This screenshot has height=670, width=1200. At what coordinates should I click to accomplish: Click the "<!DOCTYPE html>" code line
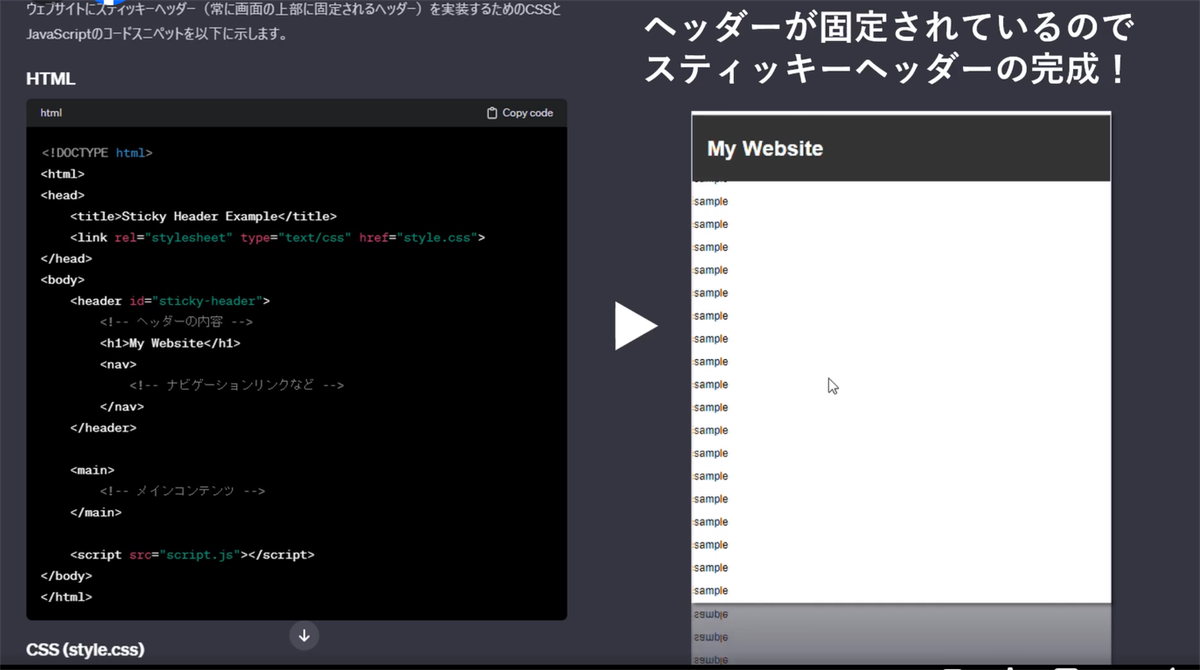point(97,153)
